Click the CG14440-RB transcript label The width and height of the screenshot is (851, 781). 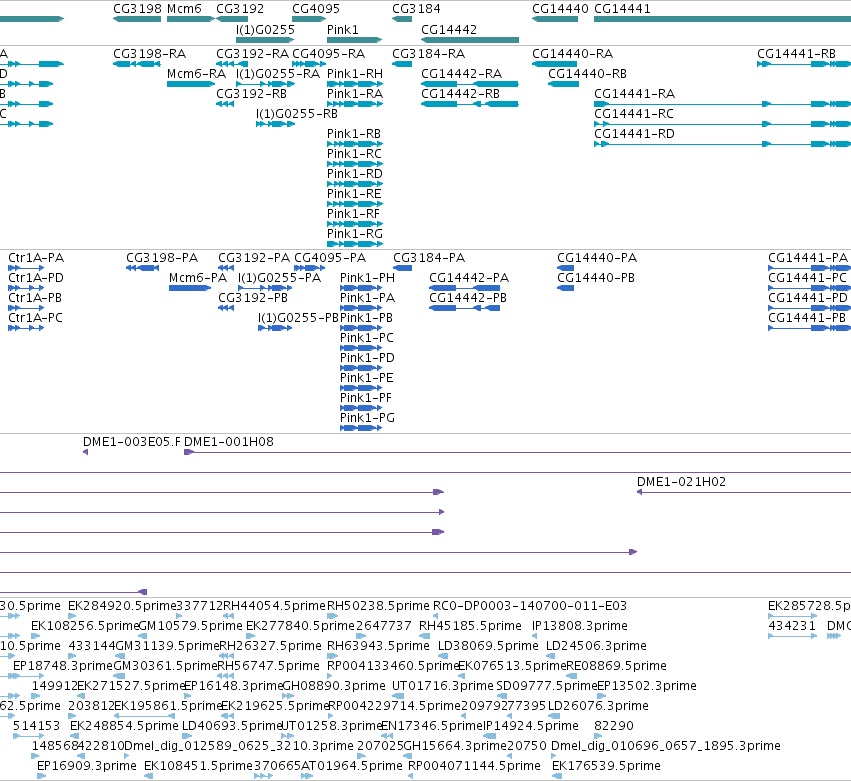tap(587, 73)
